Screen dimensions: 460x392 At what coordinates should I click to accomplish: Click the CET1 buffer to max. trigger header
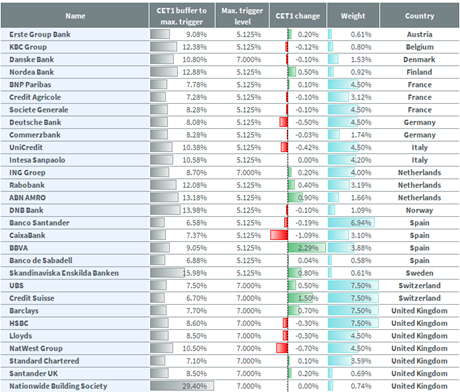pyautogui.click(x=182, y=16)
